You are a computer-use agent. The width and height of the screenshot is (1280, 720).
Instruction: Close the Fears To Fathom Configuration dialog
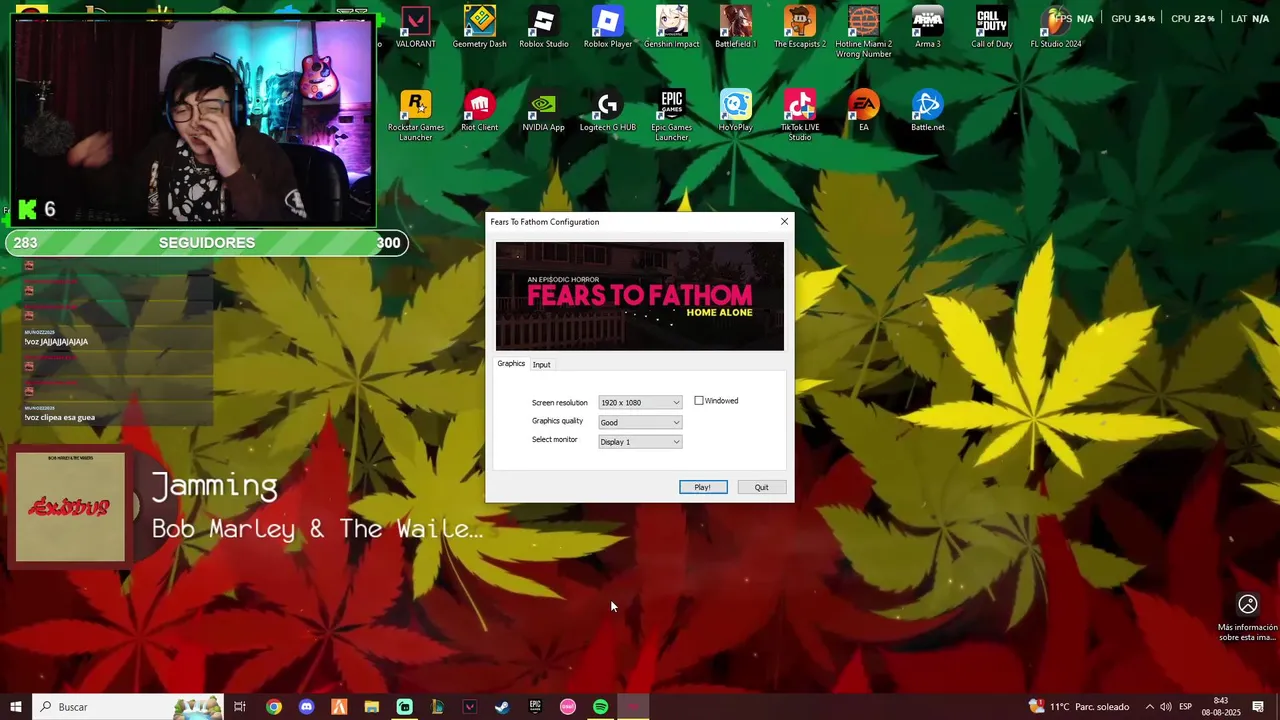[x=784, y=221]
